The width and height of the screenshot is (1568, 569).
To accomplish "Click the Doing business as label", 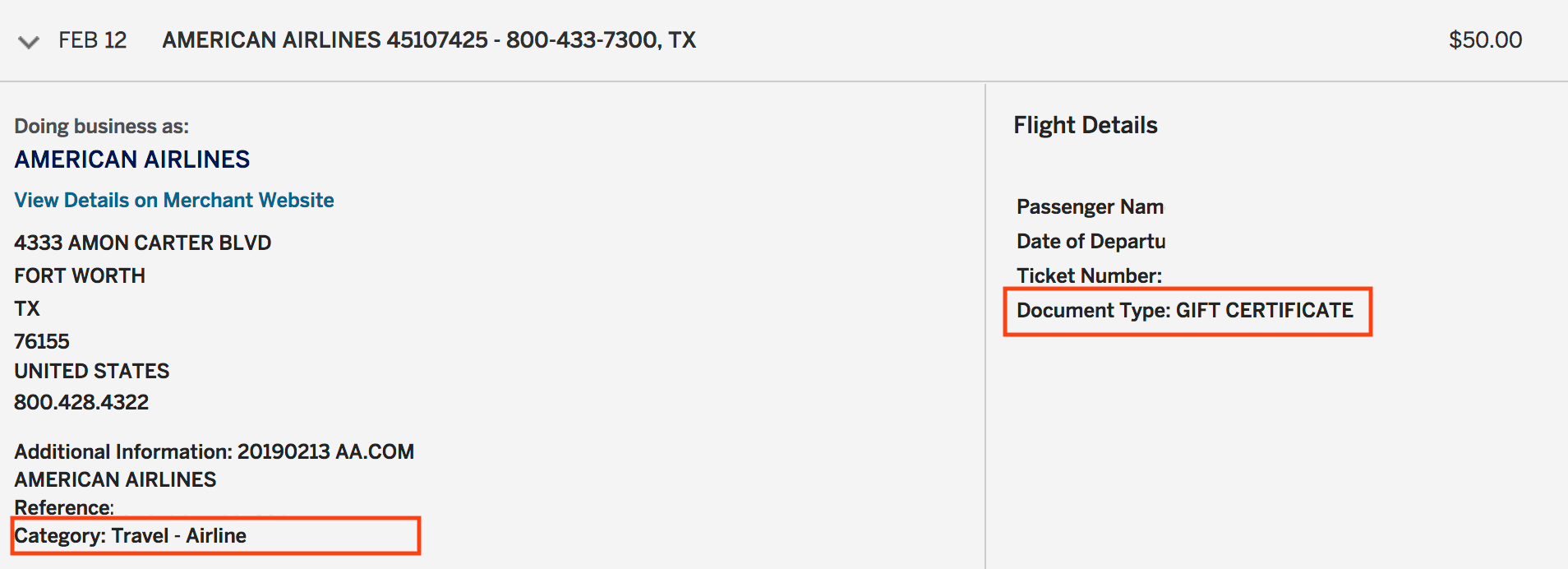I will (101, 126).
